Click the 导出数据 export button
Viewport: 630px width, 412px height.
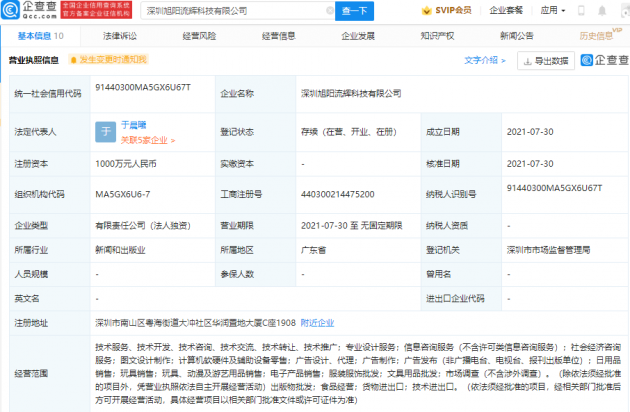(546, 61)
